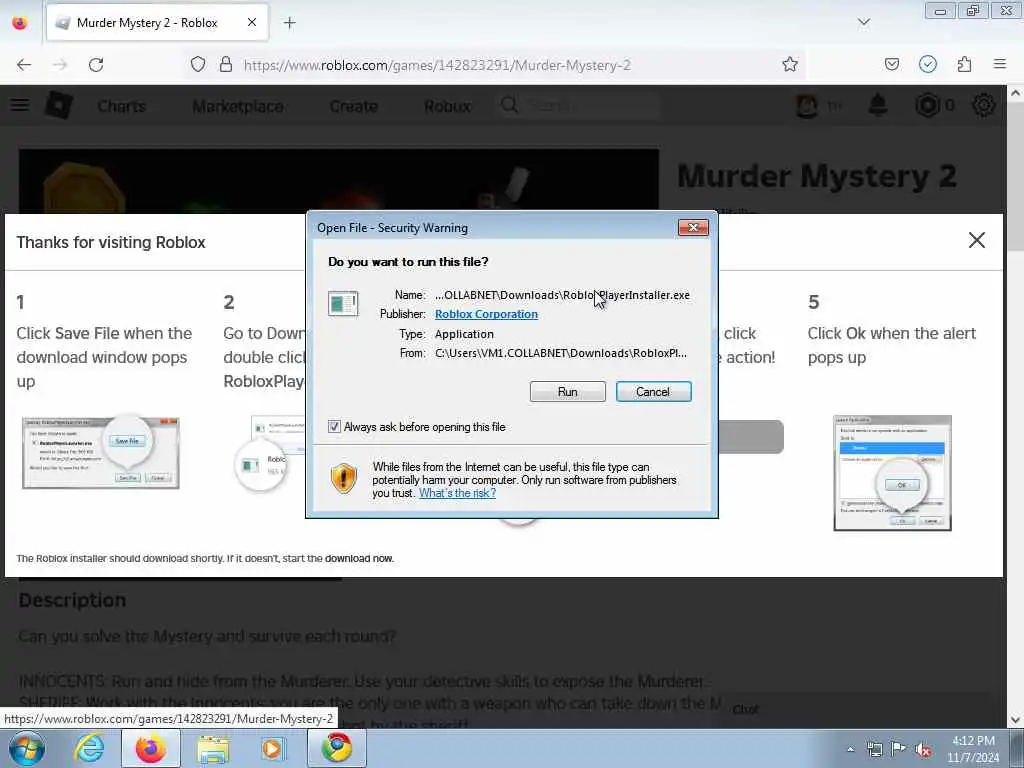Image resolution: width=1024 pixels, height=768 pixels.
Task: Open the Roblox notifications bell
Action: coord(878,105)
